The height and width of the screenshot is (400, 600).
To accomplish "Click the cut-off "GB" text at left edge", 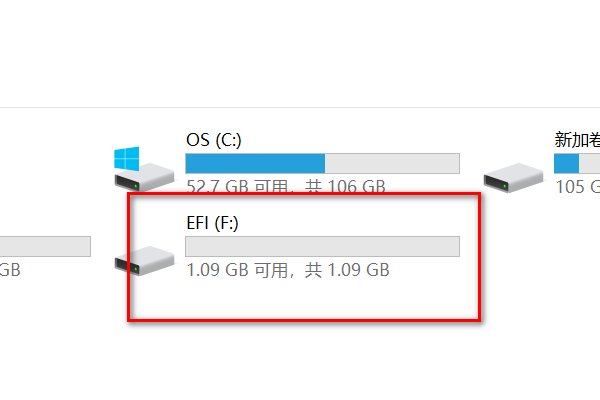I will [10, 270].
